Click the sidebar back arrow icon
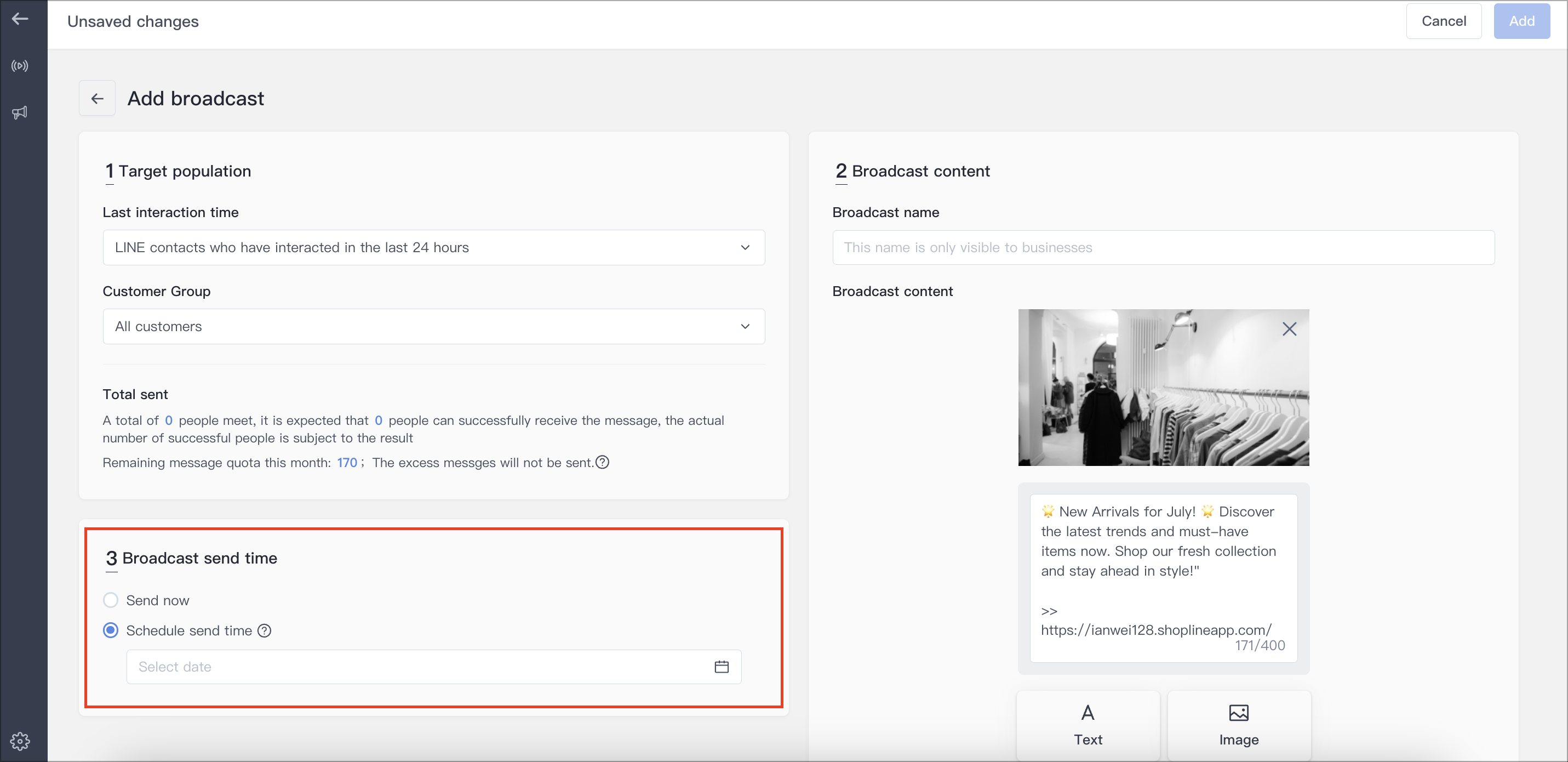 pyautogui.click(x=20, y=19)
